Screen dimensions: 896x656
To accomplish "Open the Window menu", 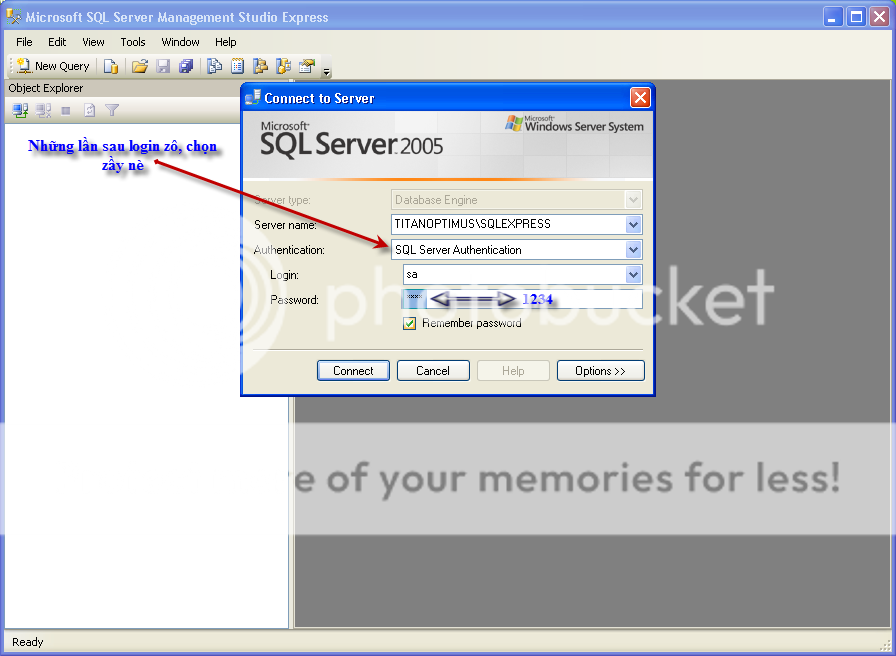I will [180, 42].
